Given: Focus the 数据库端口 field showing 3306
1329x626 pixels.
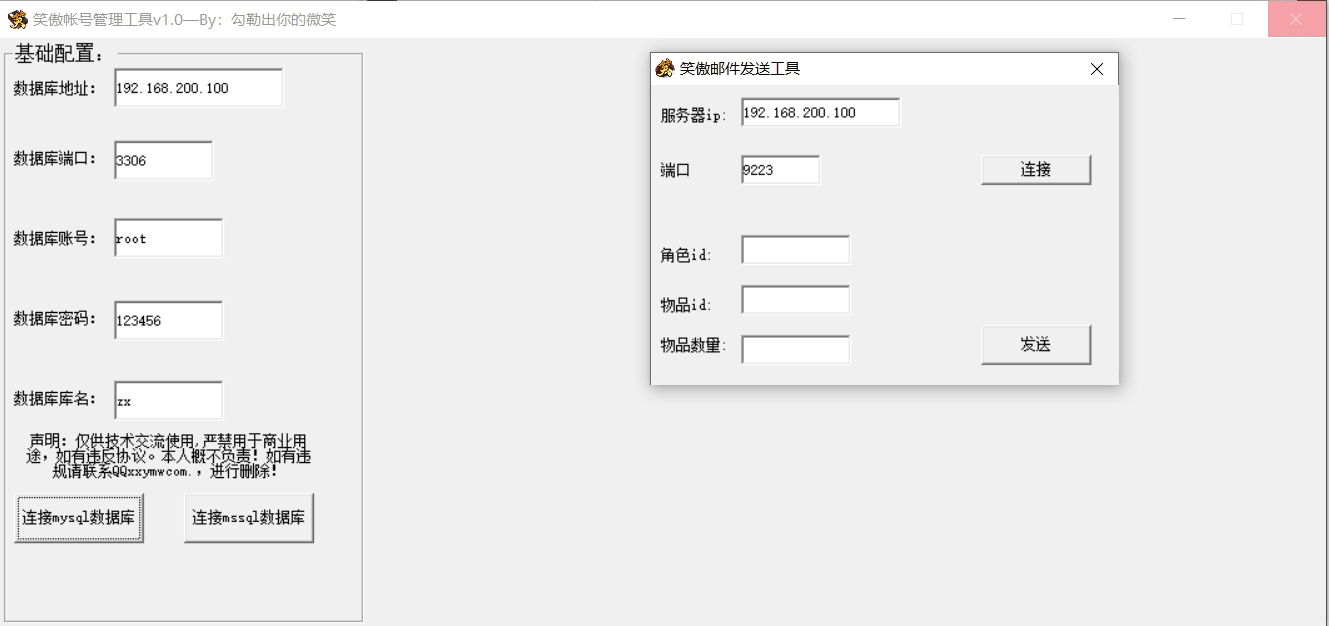Looking at the screenshot, I should (x=163, y=160).
